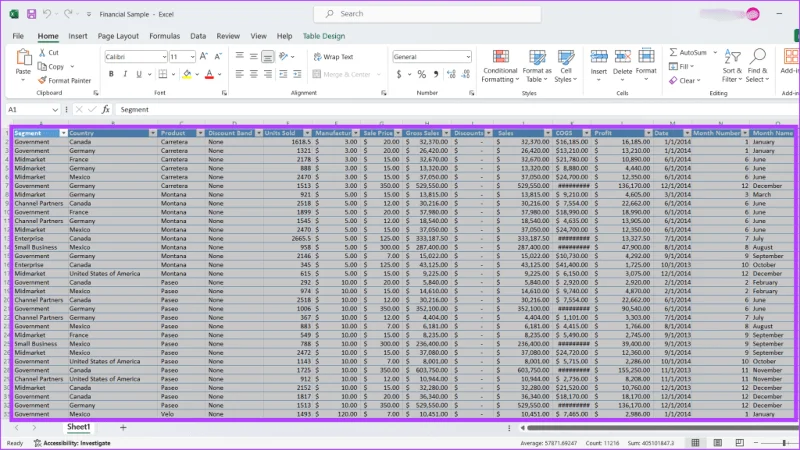Open fill color with the yellow highlight swatch
The height and width of the screenshot is (450, 800).
pyautogui.click(x=187, y=74)
